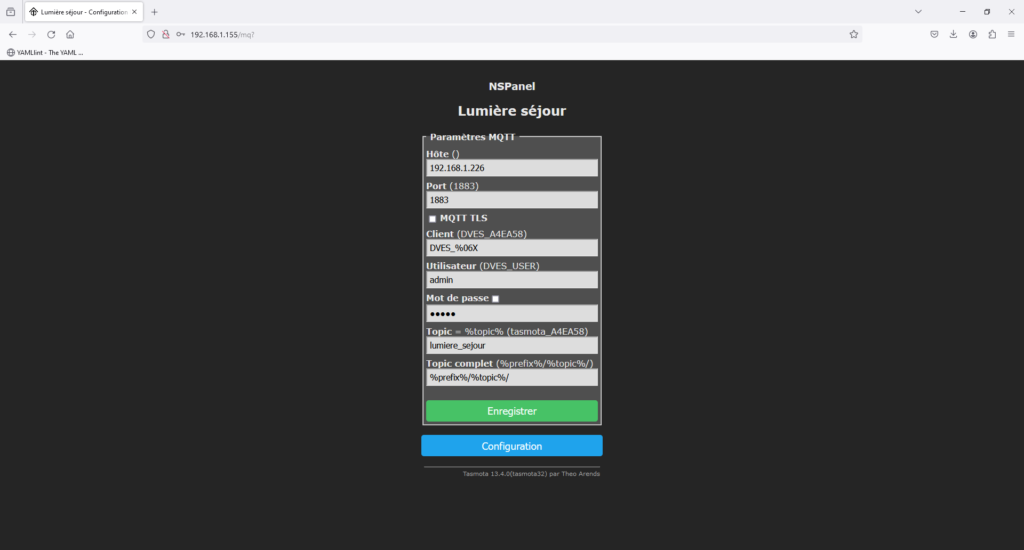Open the Firefox account icon
This screenshot has width=1024, height=550.
point(973,35)
